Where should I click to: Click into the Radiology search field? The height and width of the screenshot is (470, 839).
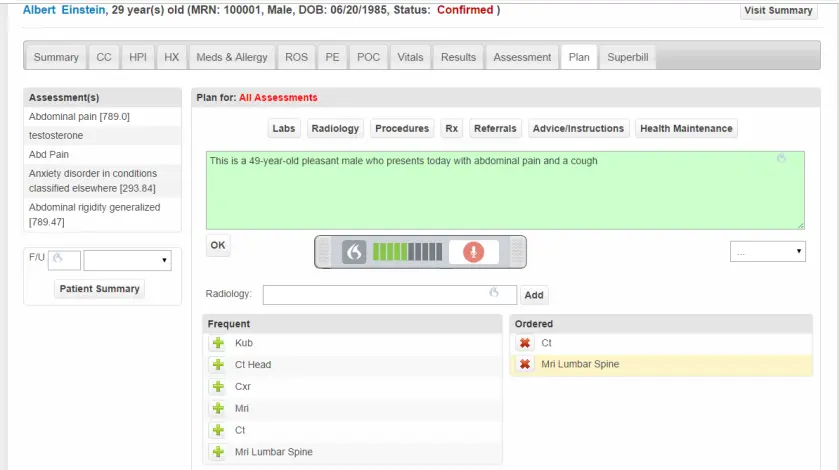pos(390,295)
